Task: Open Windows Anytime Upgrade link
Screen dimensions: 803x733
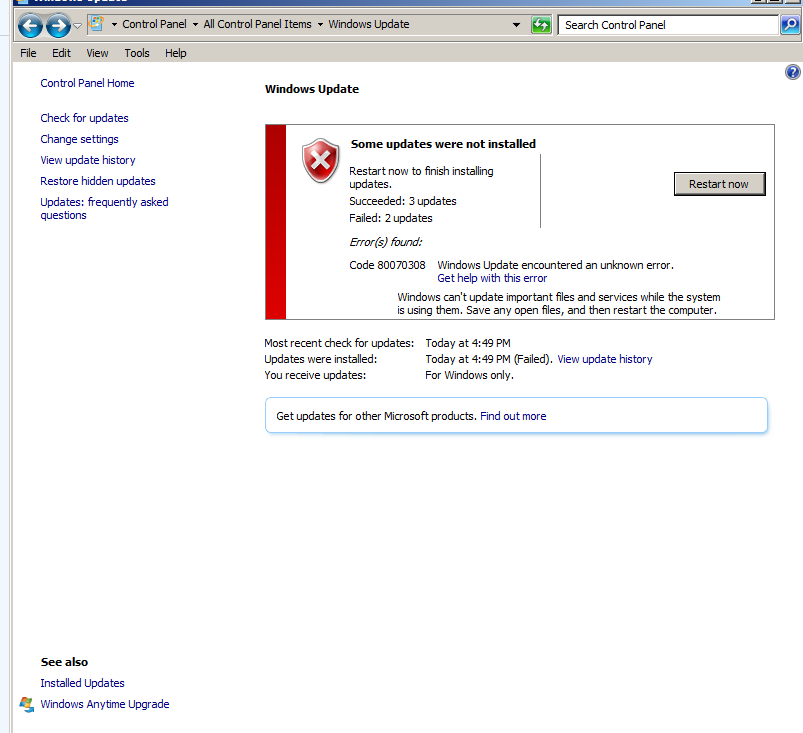Action: point(105,704)
